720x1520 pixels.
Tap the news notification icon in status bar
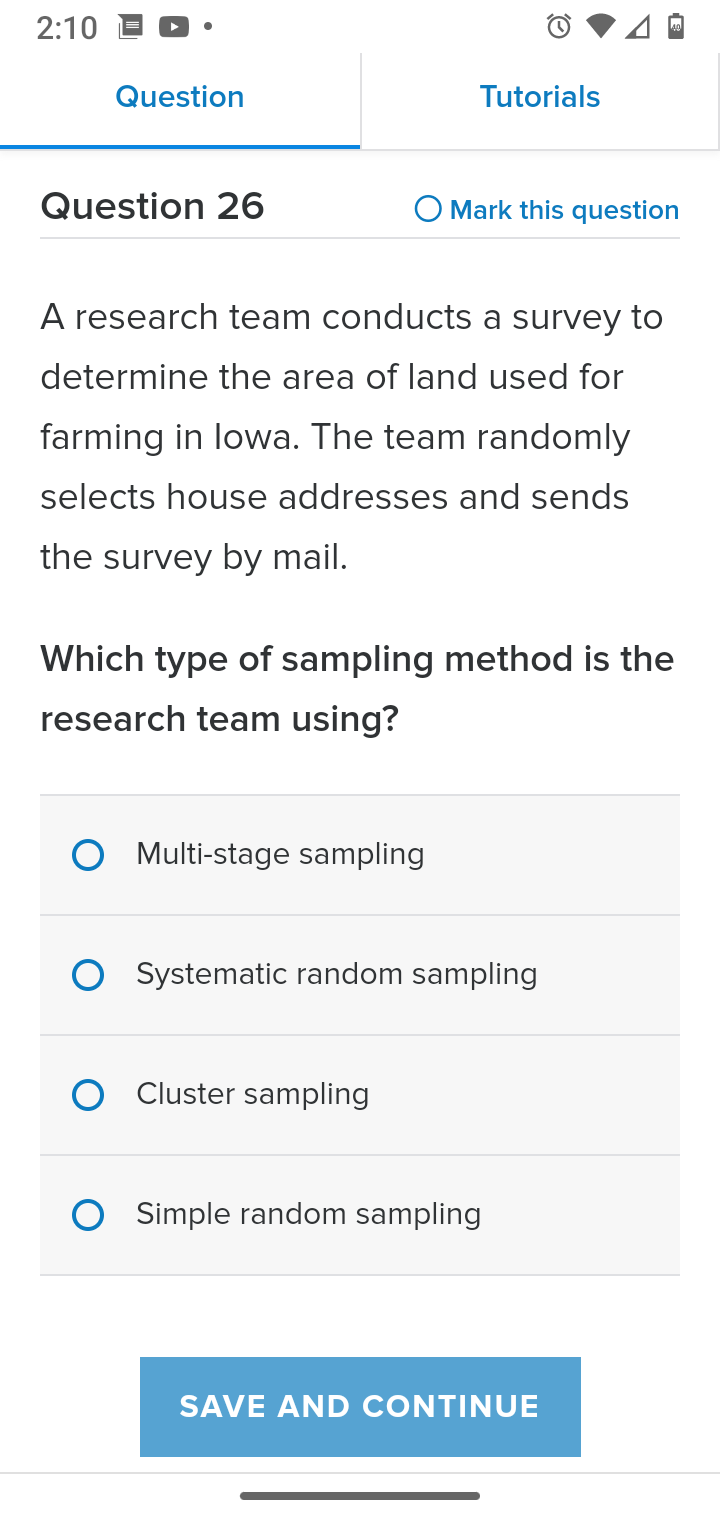pyautogui.click(x=130, y=27)
